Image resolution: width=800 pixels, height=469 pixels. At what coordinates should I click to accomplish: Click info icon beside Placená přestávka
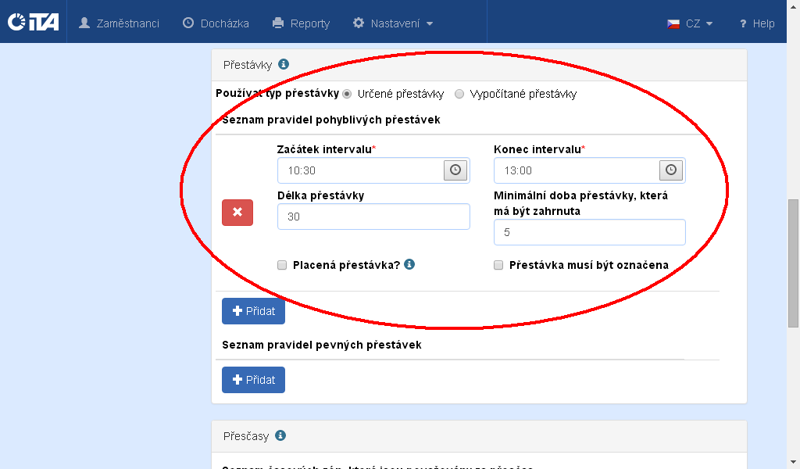pos(410,265)
